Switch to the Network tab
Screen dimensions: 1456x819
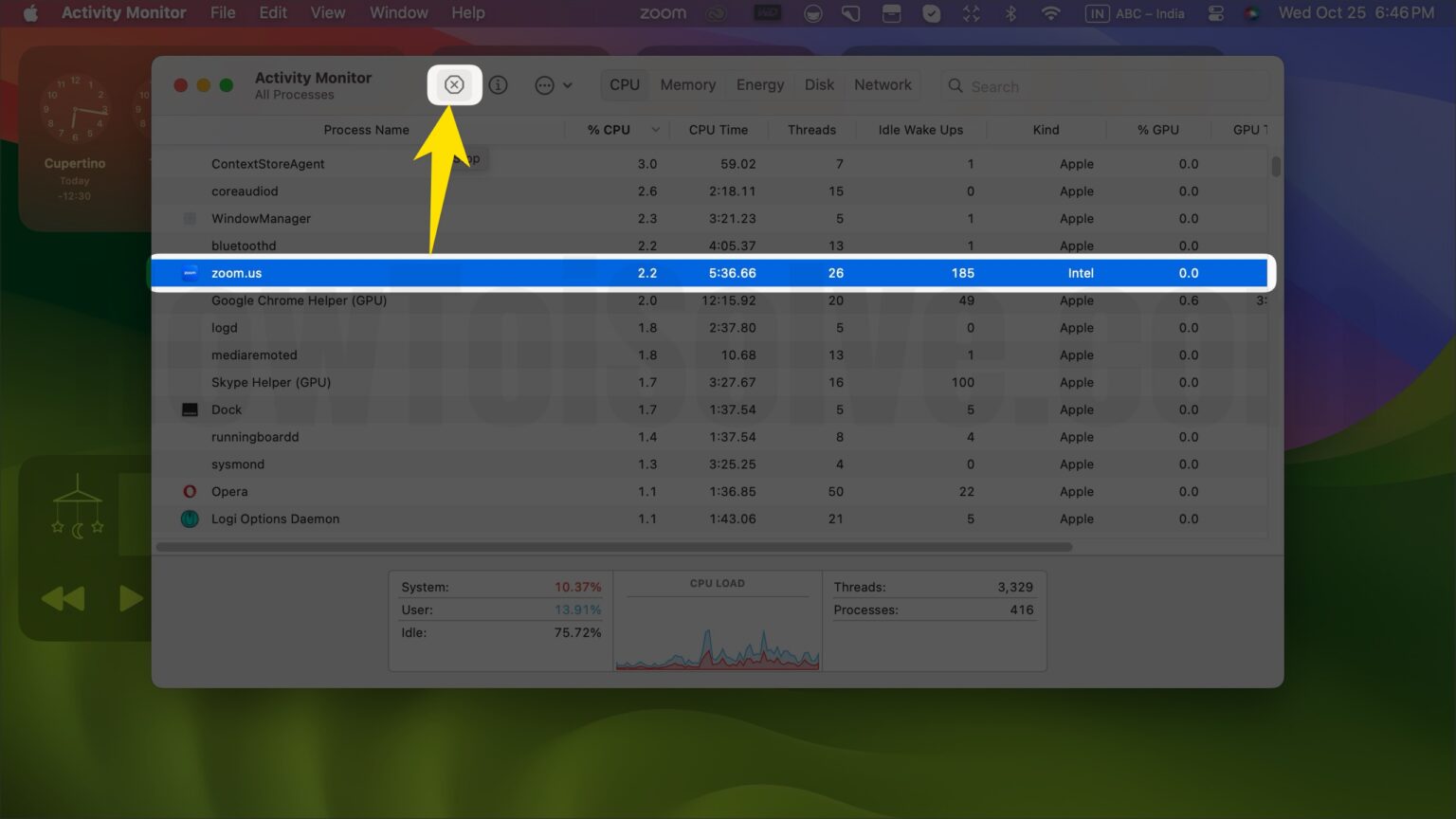(883, 84)
